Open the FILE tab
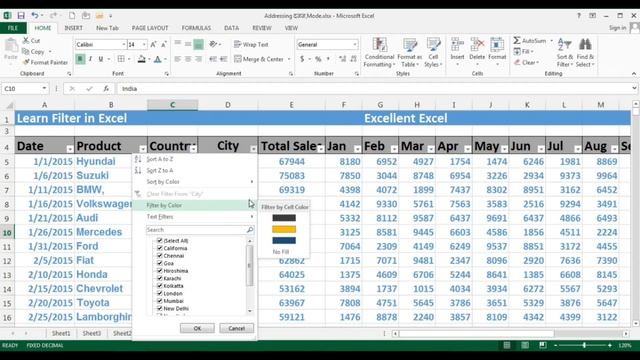The image size is (640, 360). click(13, 28)
